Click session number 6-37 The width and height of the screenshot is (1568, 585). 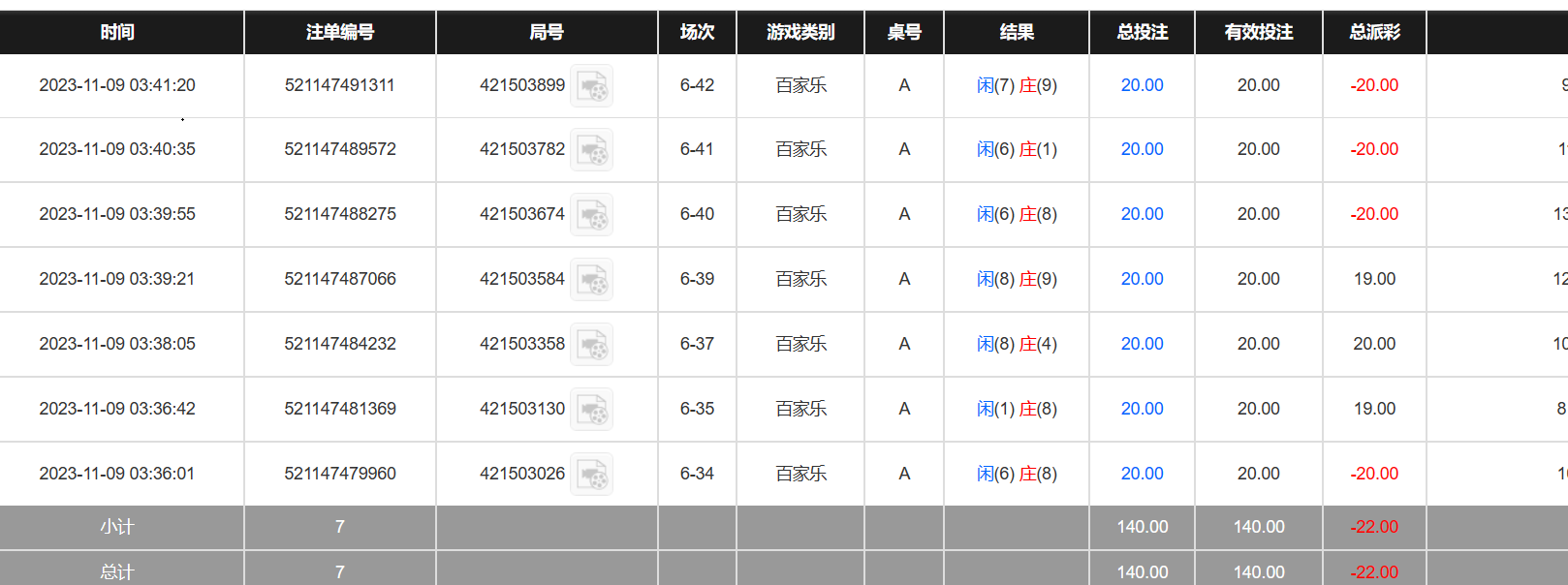click(697, 344)
